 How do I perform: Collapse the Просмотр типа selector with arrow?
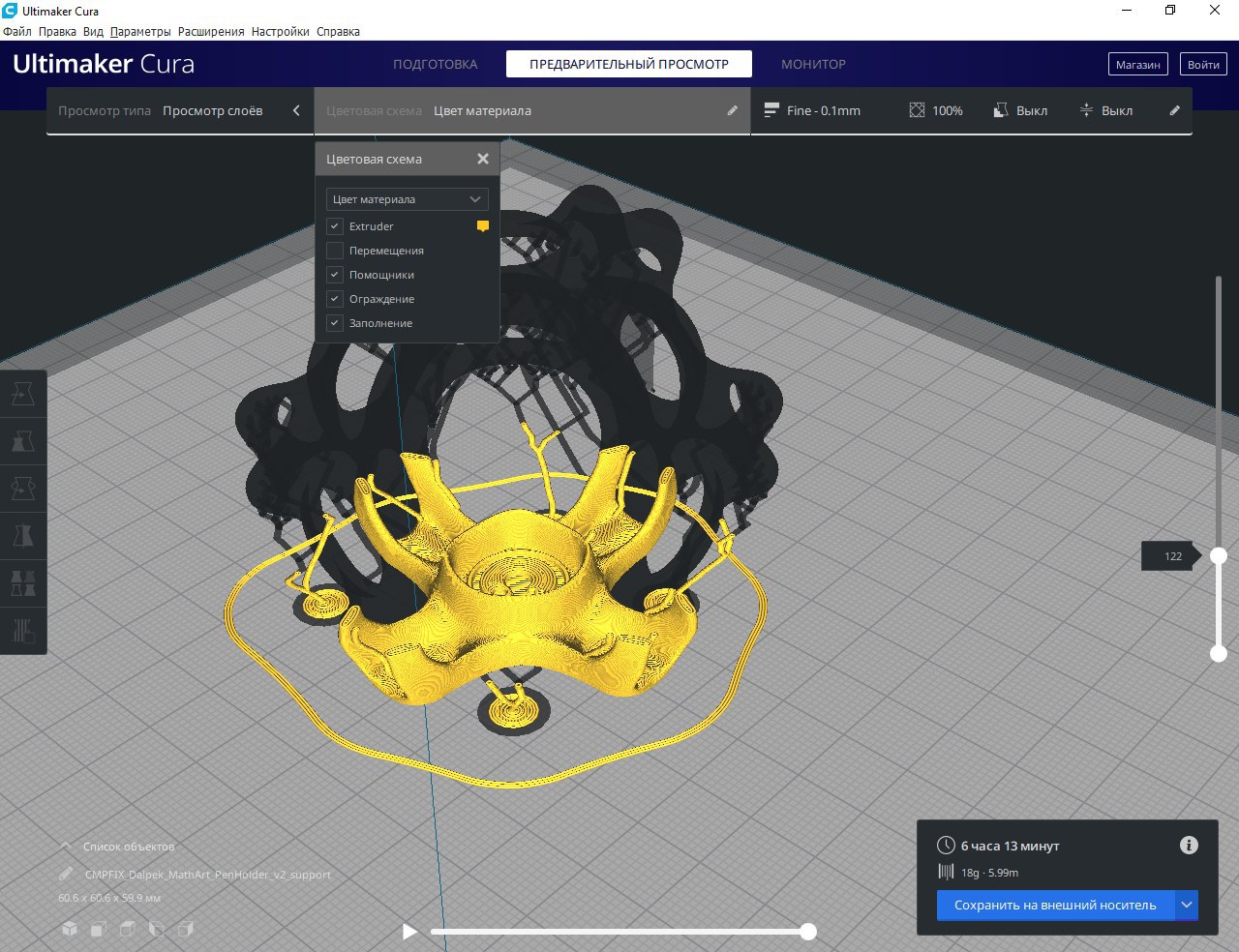(296, 110)
